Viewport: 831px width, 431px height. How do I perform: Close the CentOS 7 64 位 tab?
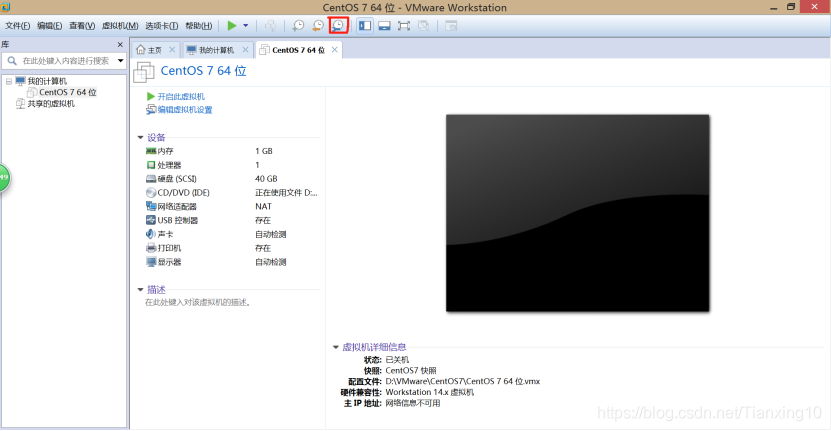(334, 49)
